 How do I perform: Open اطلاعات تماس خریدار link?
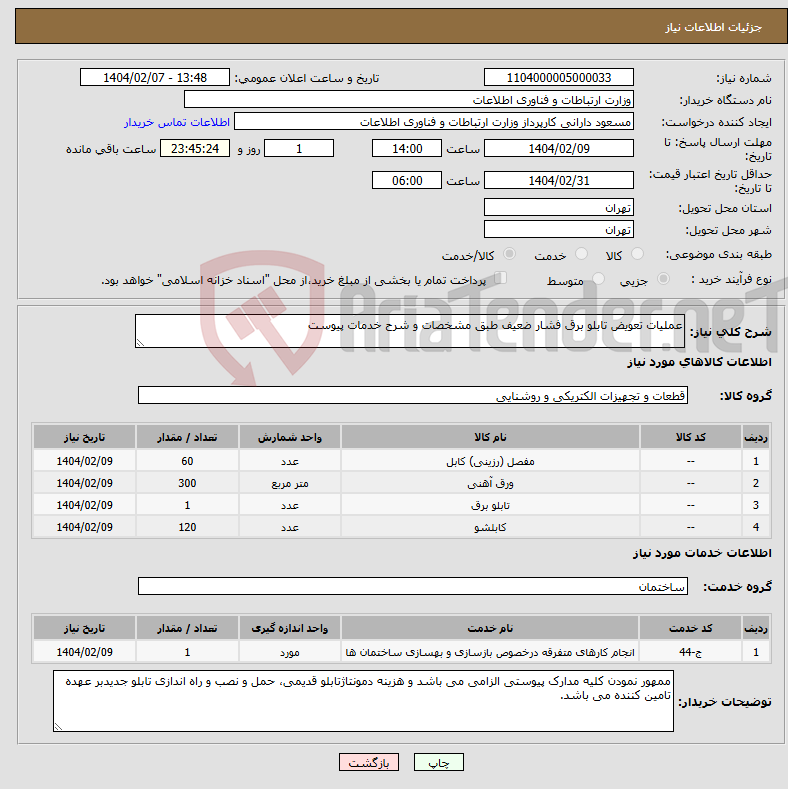[177, 122]
